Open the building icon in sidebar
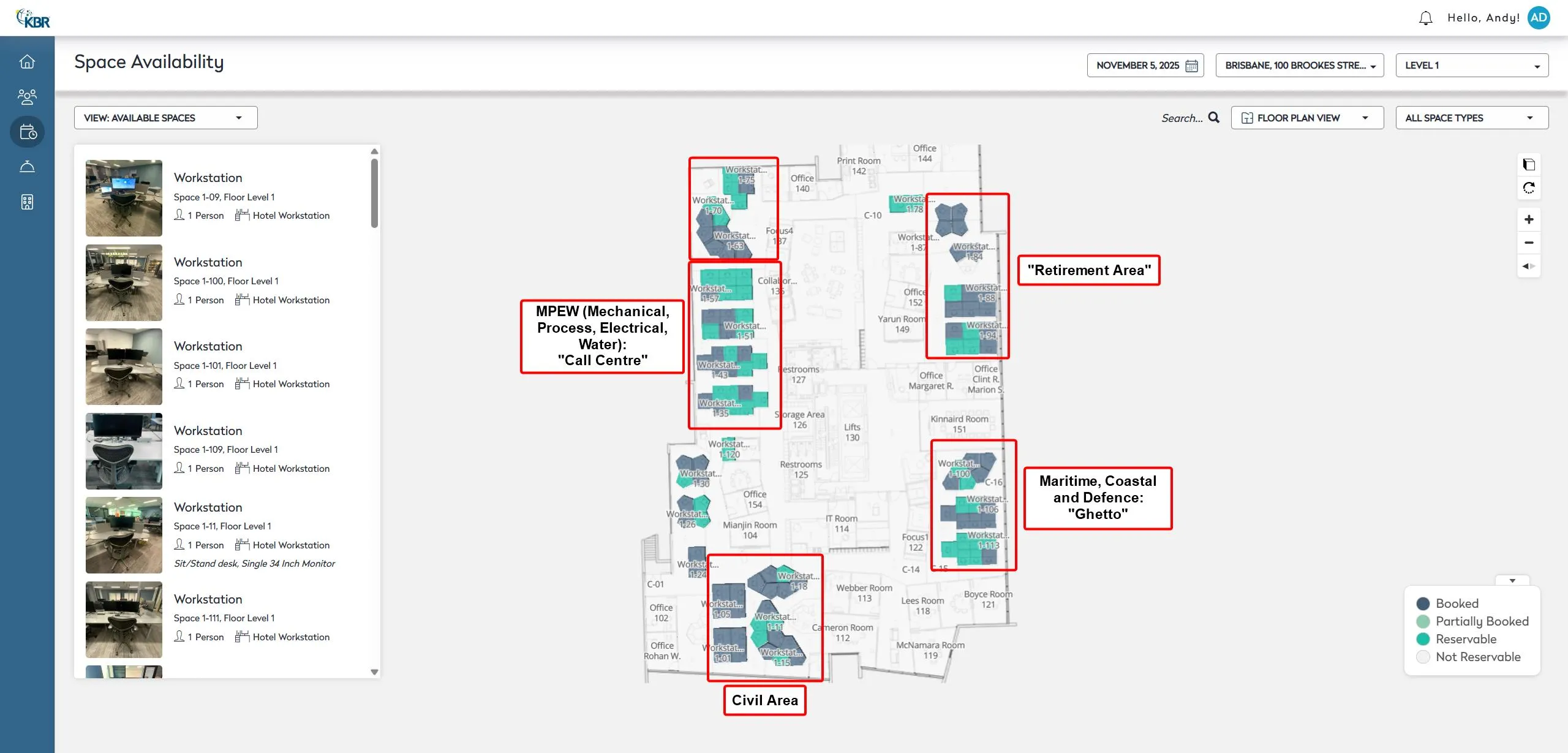The width and height of the screenshot is (1568, 753). click(x=27, y=202)
